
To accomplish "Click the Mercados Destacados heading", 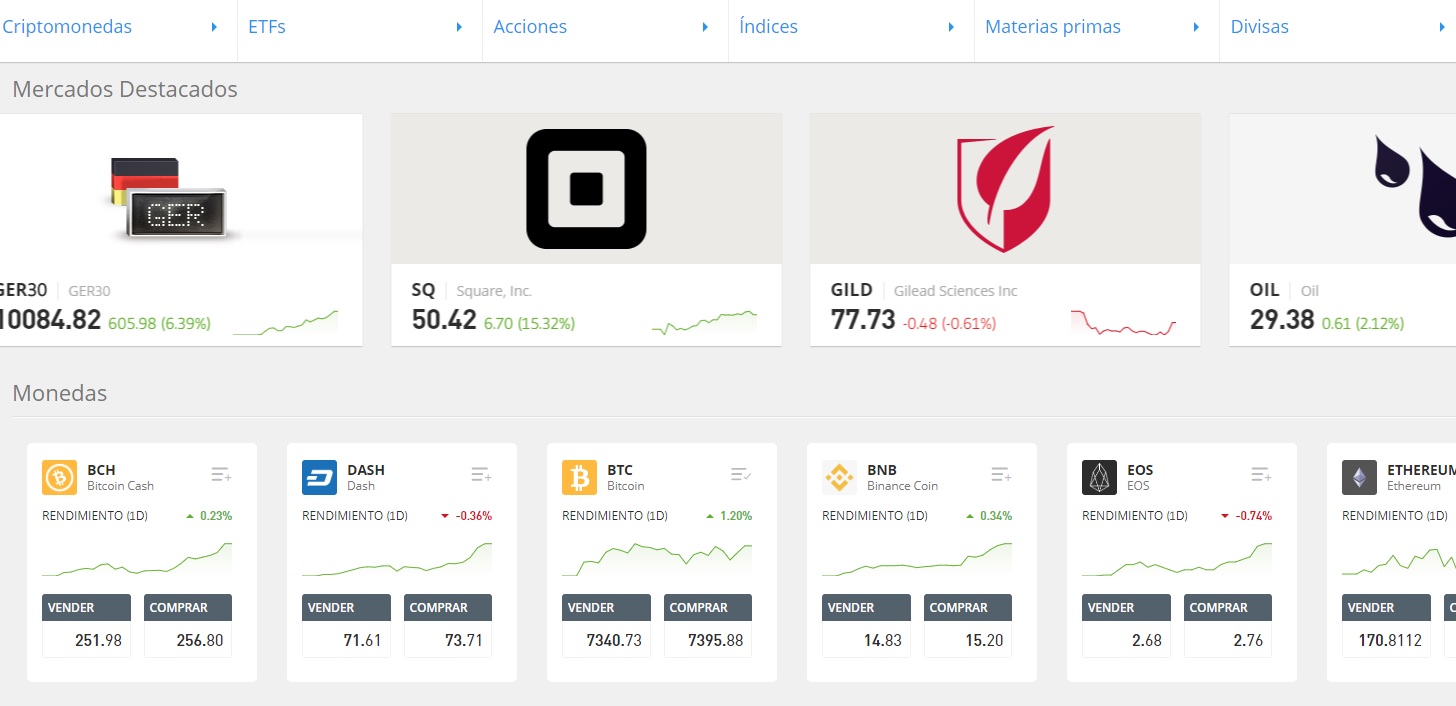I will [x=125, y=89].
